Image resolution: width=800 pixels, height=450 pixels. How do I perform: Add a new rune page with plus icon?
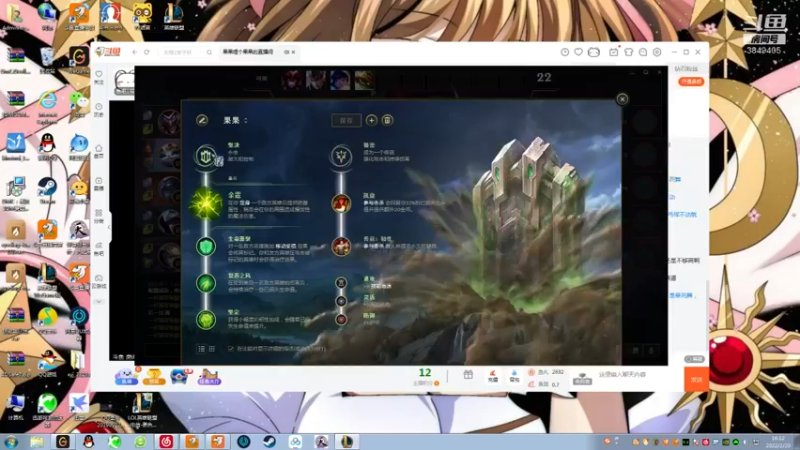tap(371, 120)
